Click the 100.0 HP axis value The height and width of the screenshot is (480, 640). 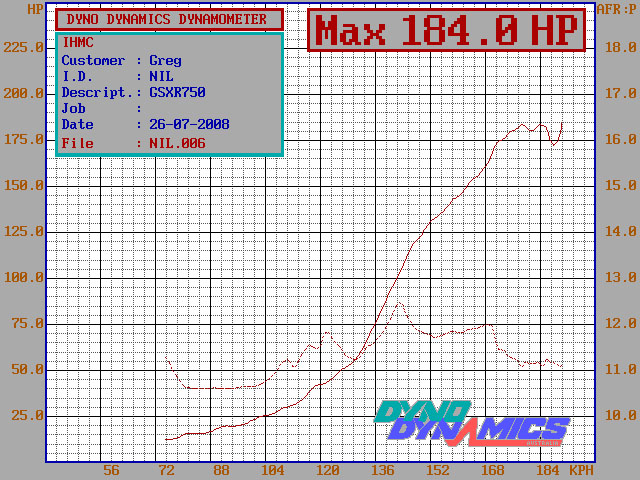point(24,278)
